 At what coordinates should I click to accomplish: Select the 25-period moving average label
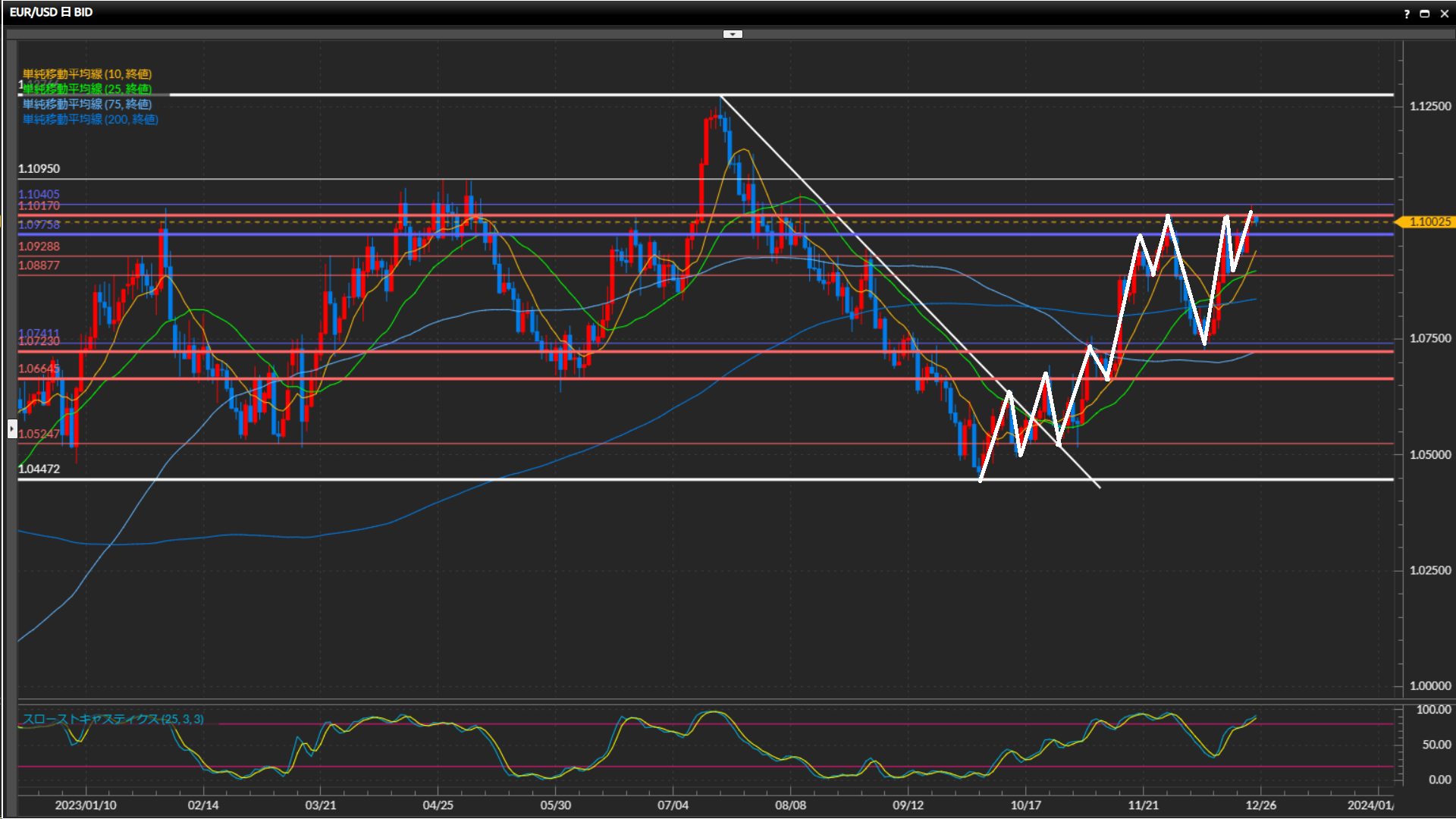coord(87,89)
